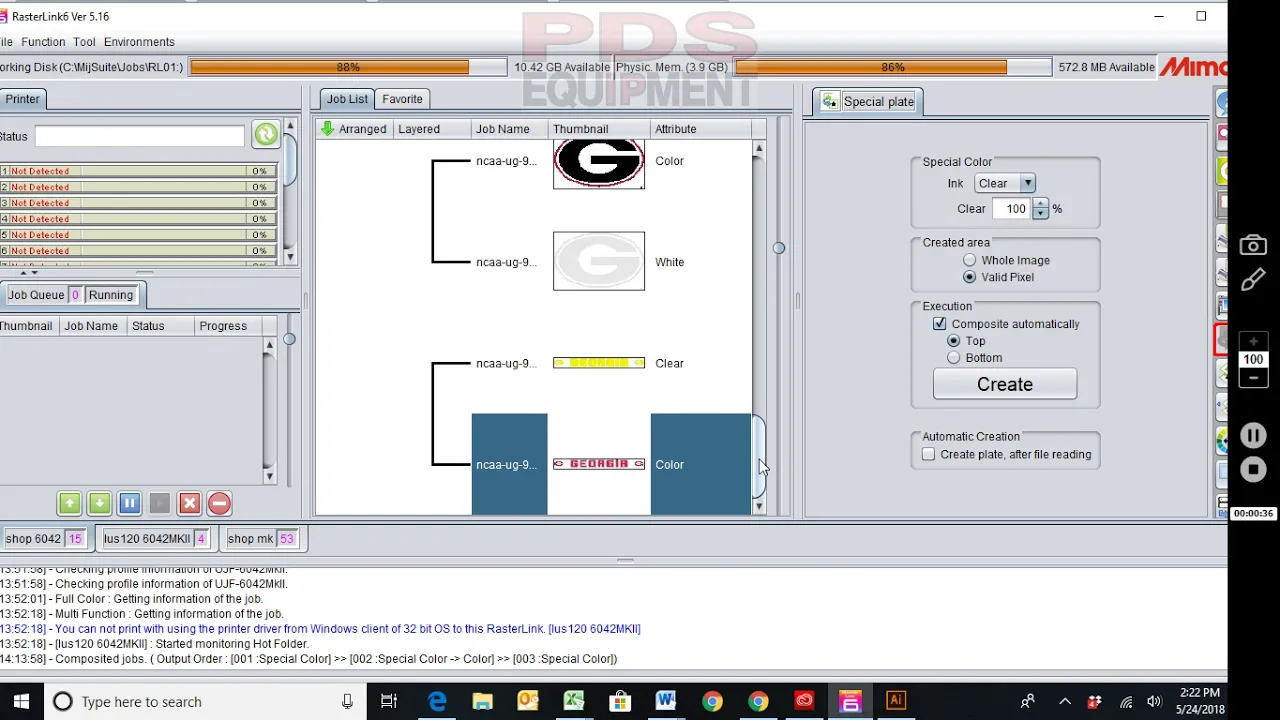Launch Microsoft Edge from the taskbar
The height and width of the screenshot is (720, 1280).
tap(437, 701)
